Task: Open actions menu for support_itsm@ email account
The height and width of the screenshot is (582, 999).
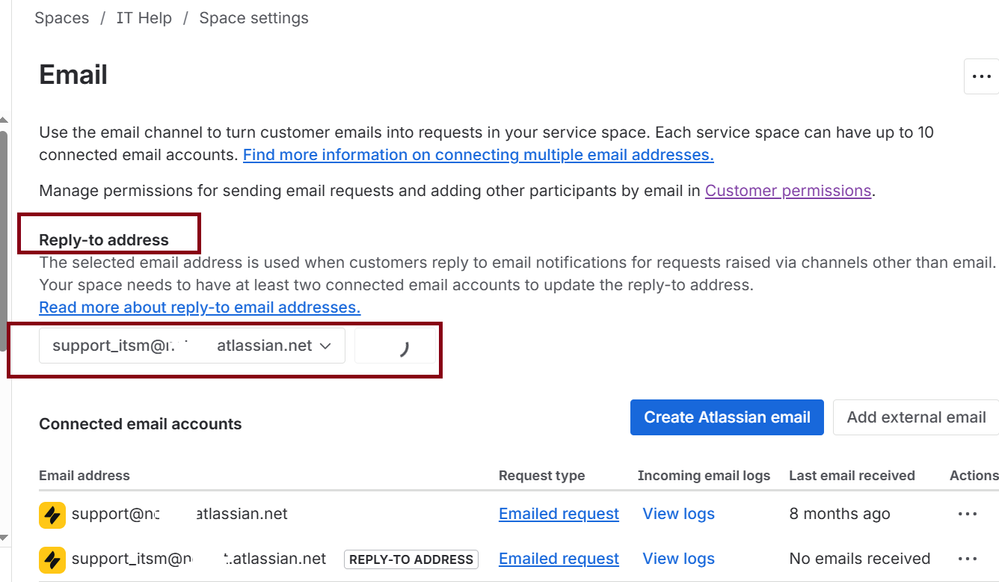Action: pyautogui.click(x=967, y=559)
